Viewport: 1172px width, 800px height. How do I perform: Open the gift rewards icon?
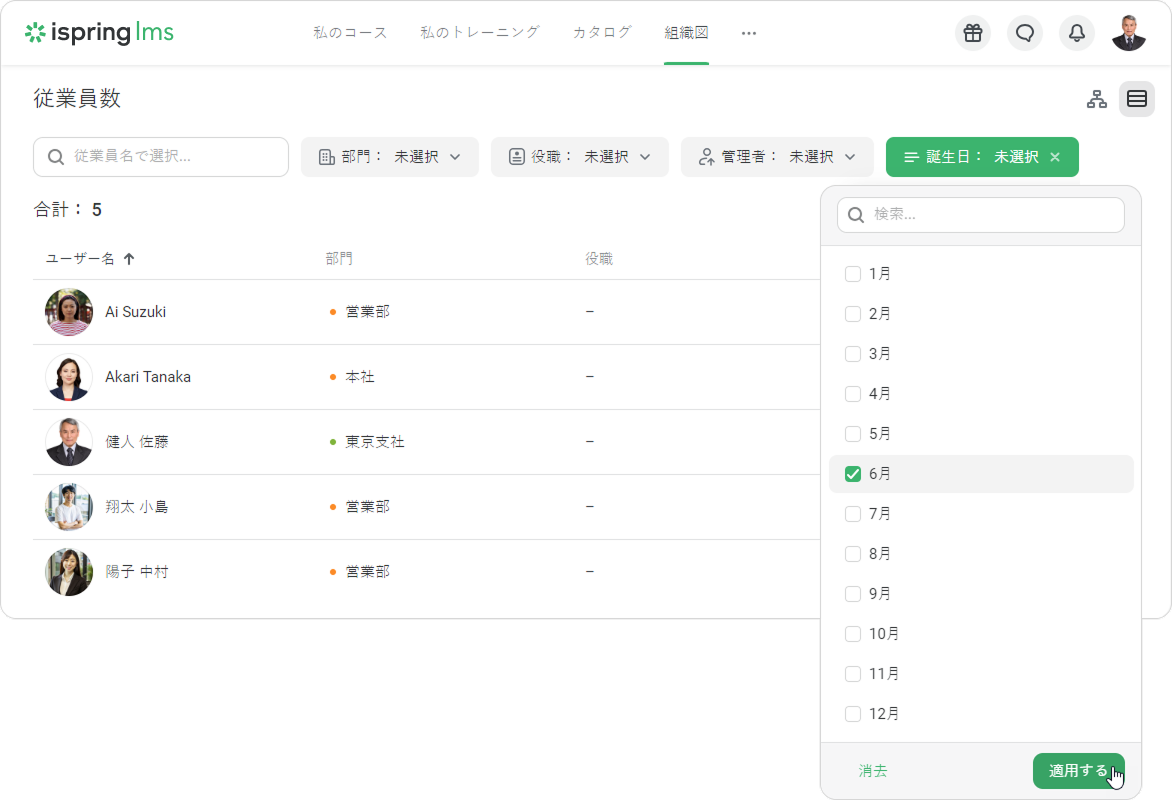[x=973, y=33]
